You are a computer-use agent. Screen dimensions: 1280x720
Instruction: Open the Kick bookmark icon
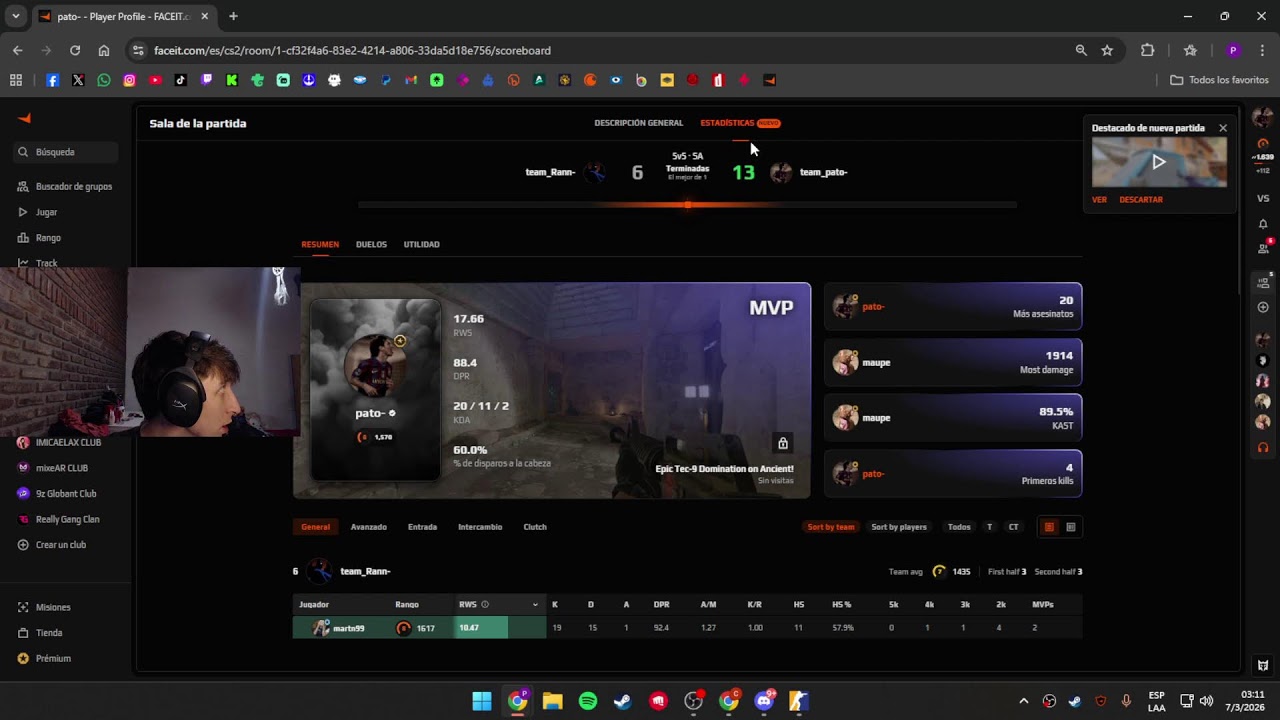pos(232,80)
